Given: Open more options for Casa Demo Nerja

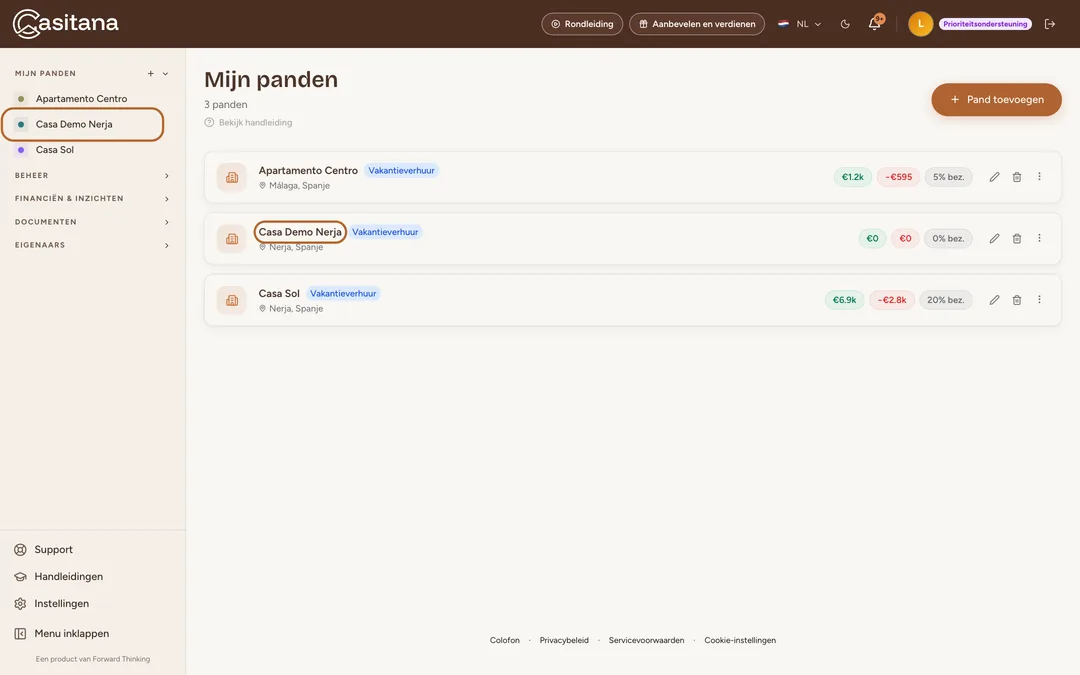Looking at the screenshot, I should tap(1039, 238).
